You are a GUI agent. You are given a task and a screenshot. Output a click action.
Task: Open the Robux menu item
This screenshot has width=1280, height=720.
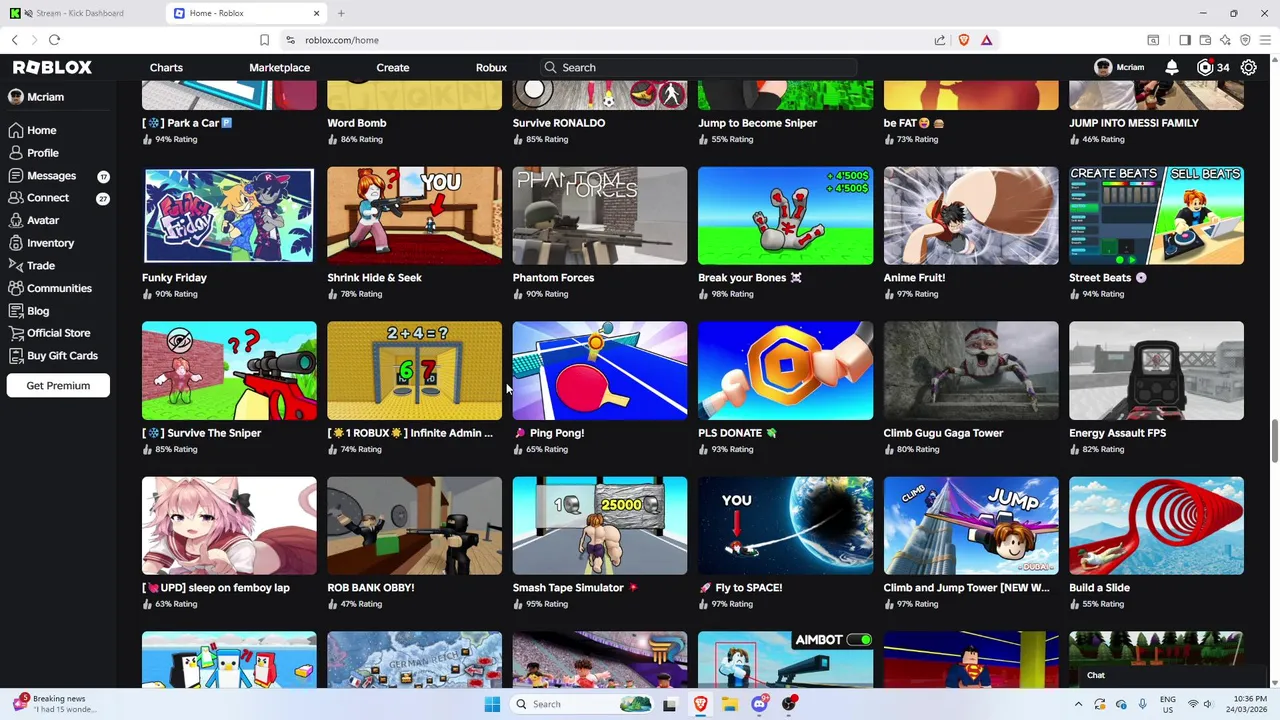(491, 67)
